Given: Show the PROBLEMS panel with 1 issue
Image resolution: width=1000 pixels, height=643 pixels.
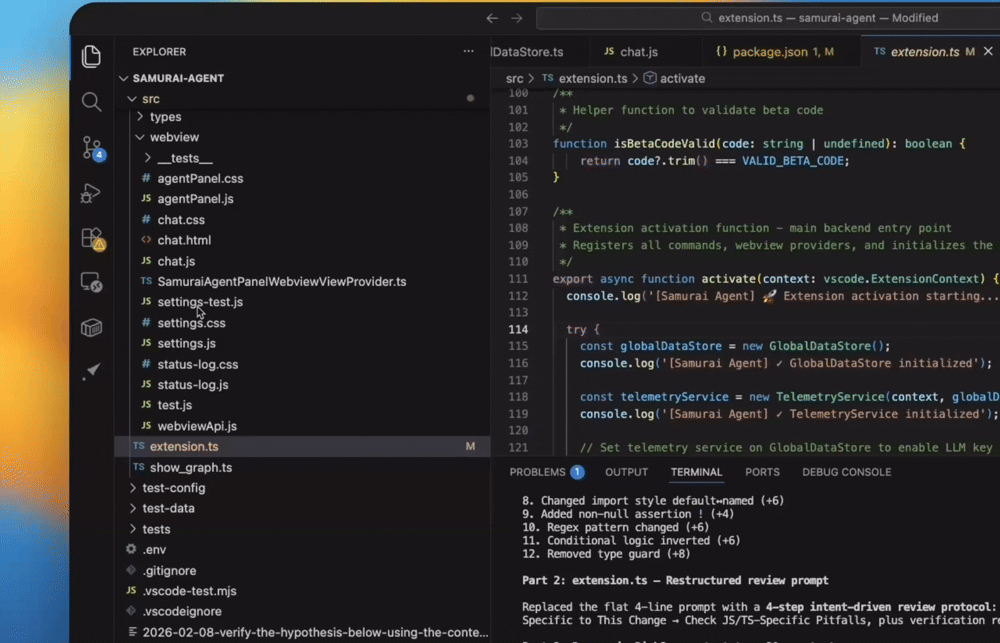Looking at the screenshot, I should (540, 471).
